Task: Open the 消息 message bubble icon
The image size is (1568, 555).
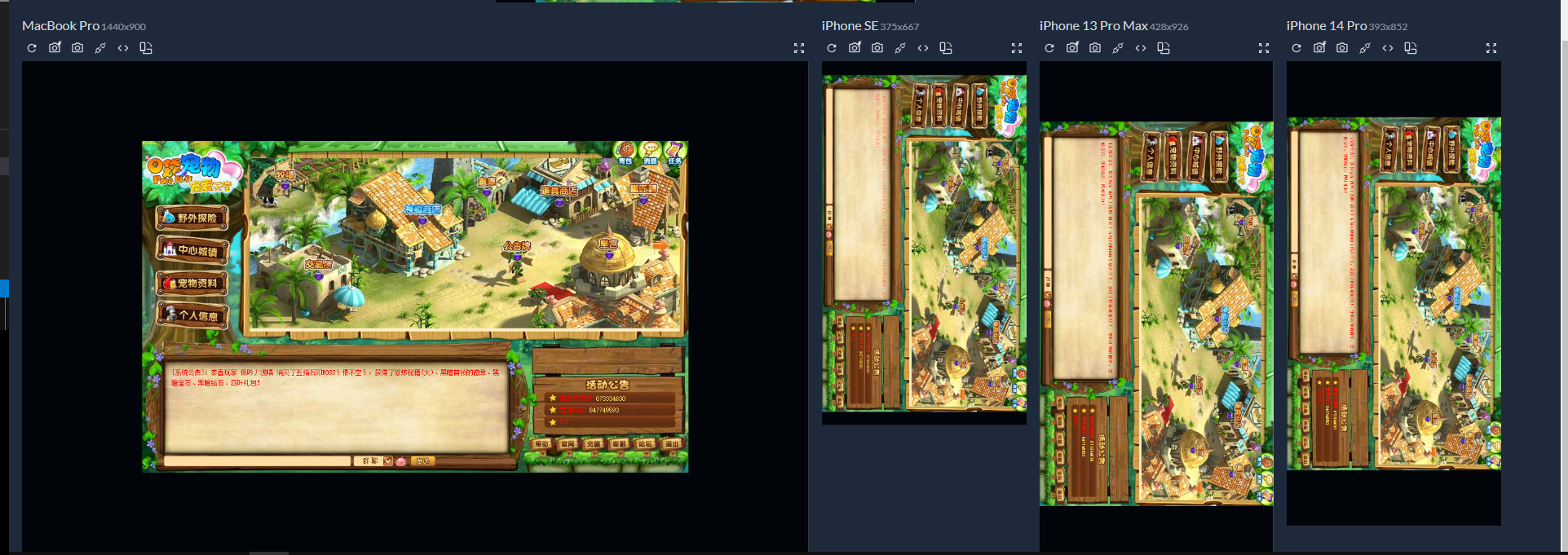Action: tap(650, 151)
